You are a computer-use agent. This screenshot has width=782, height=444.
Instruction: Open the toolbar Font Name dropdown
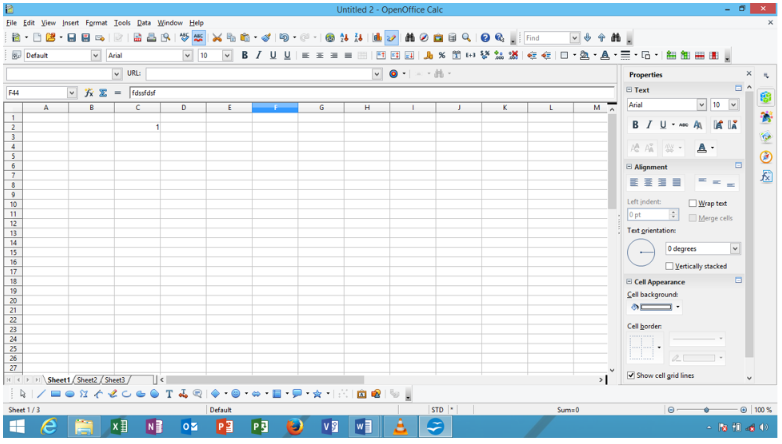pos(188,55)
